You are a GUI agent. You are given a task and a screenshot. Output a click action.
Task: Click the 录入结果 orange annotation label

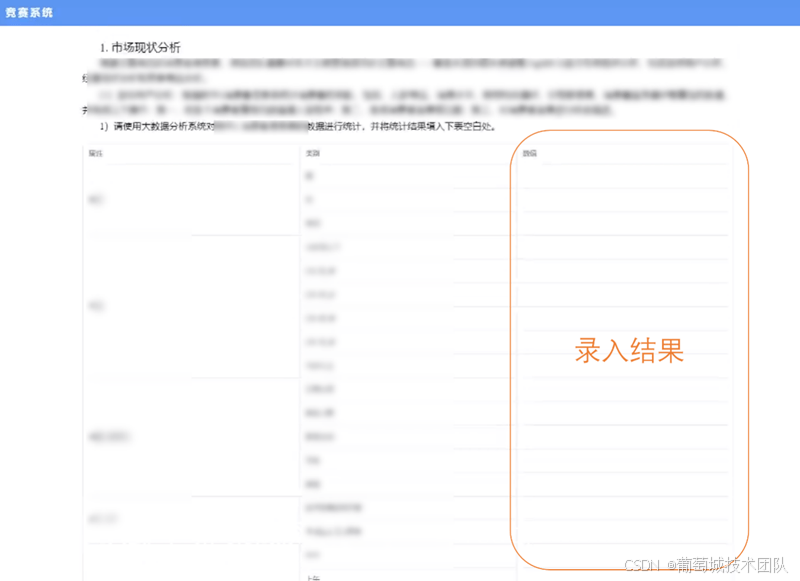(x=629, y=350)
